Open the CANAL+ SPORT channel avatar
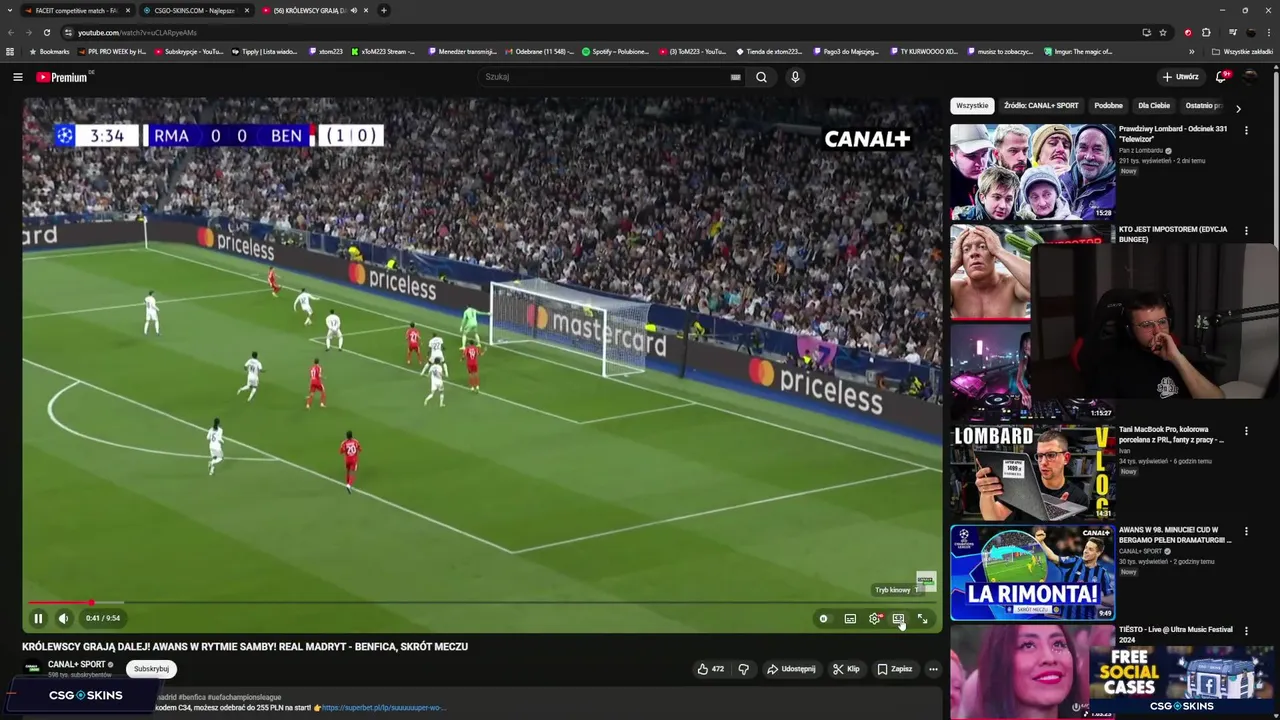The height and width of the screenshot is (720, 1280). (x=33, y=668)
